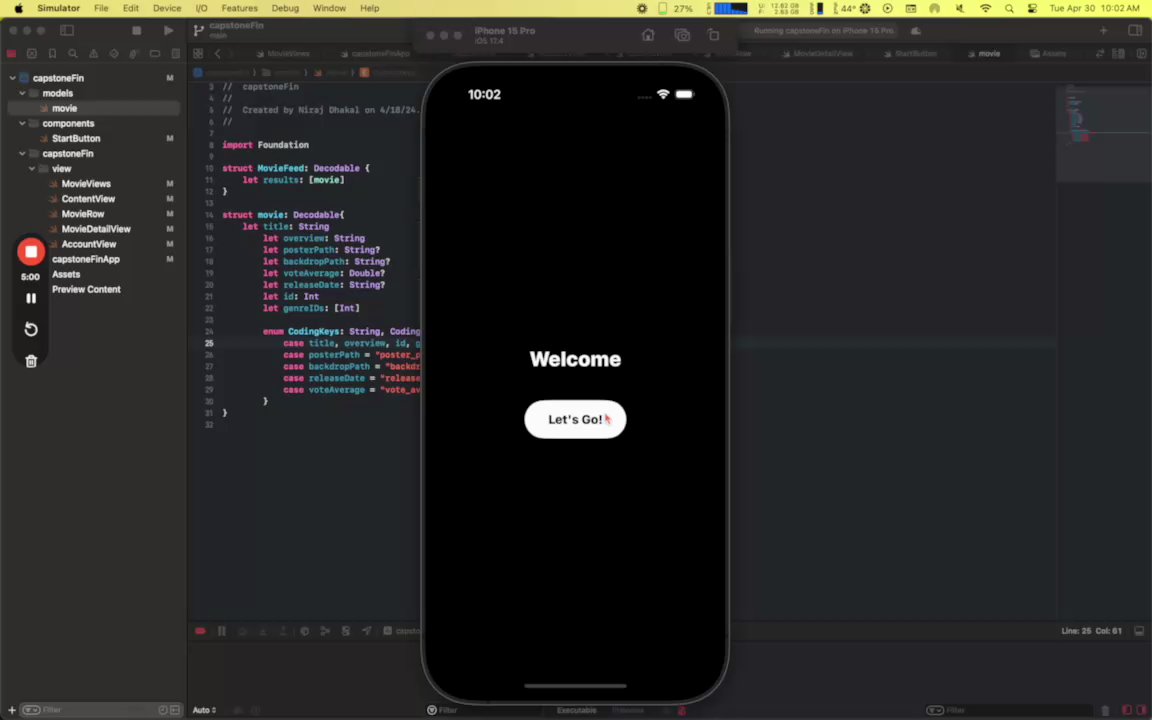
Task: Open the I/O menu
Action: (x=201, y=8)
